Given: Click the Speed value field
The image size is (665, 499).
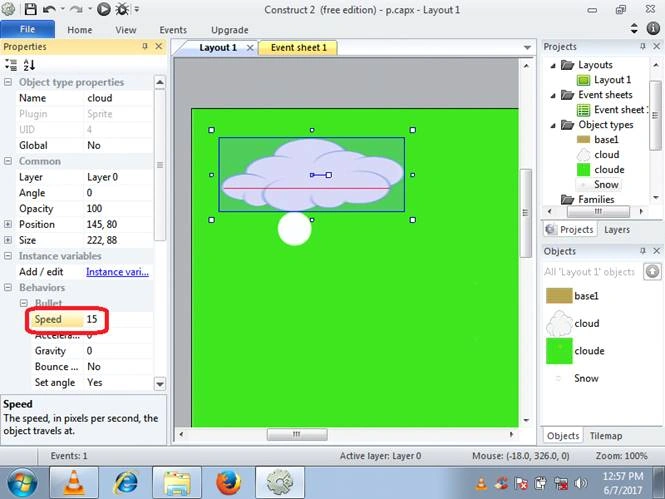Looking at the screenshot, I should coord(119,319).
